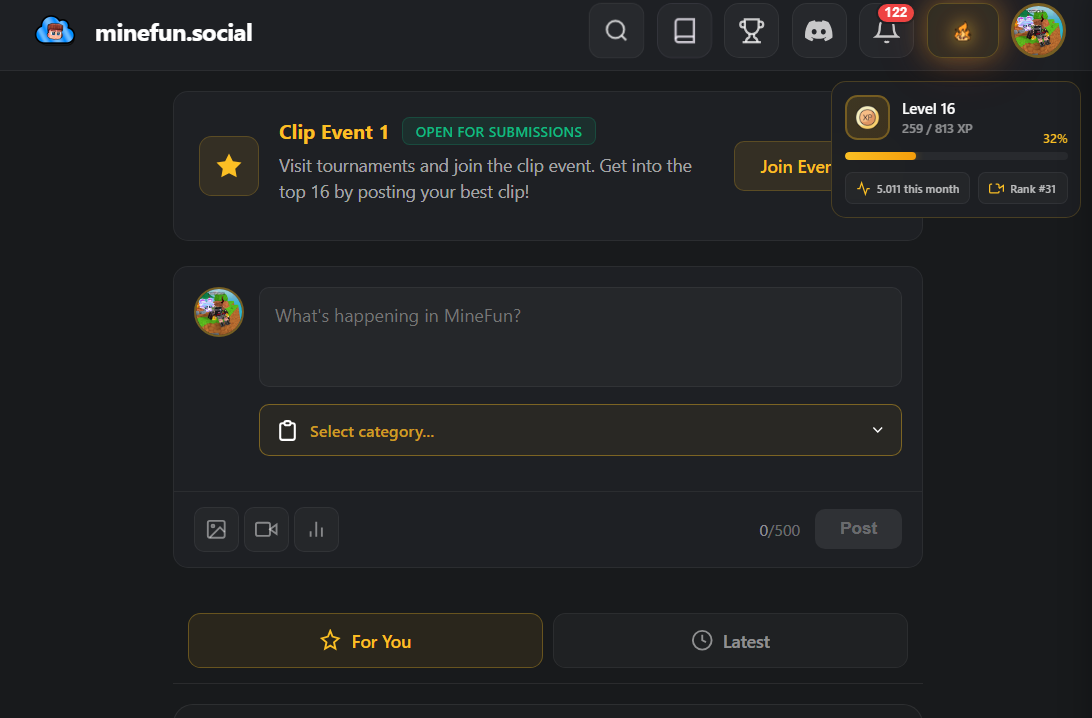Screen dimensions: 1092x718
Task: Open the search icon in header
Action: (616, 31)
